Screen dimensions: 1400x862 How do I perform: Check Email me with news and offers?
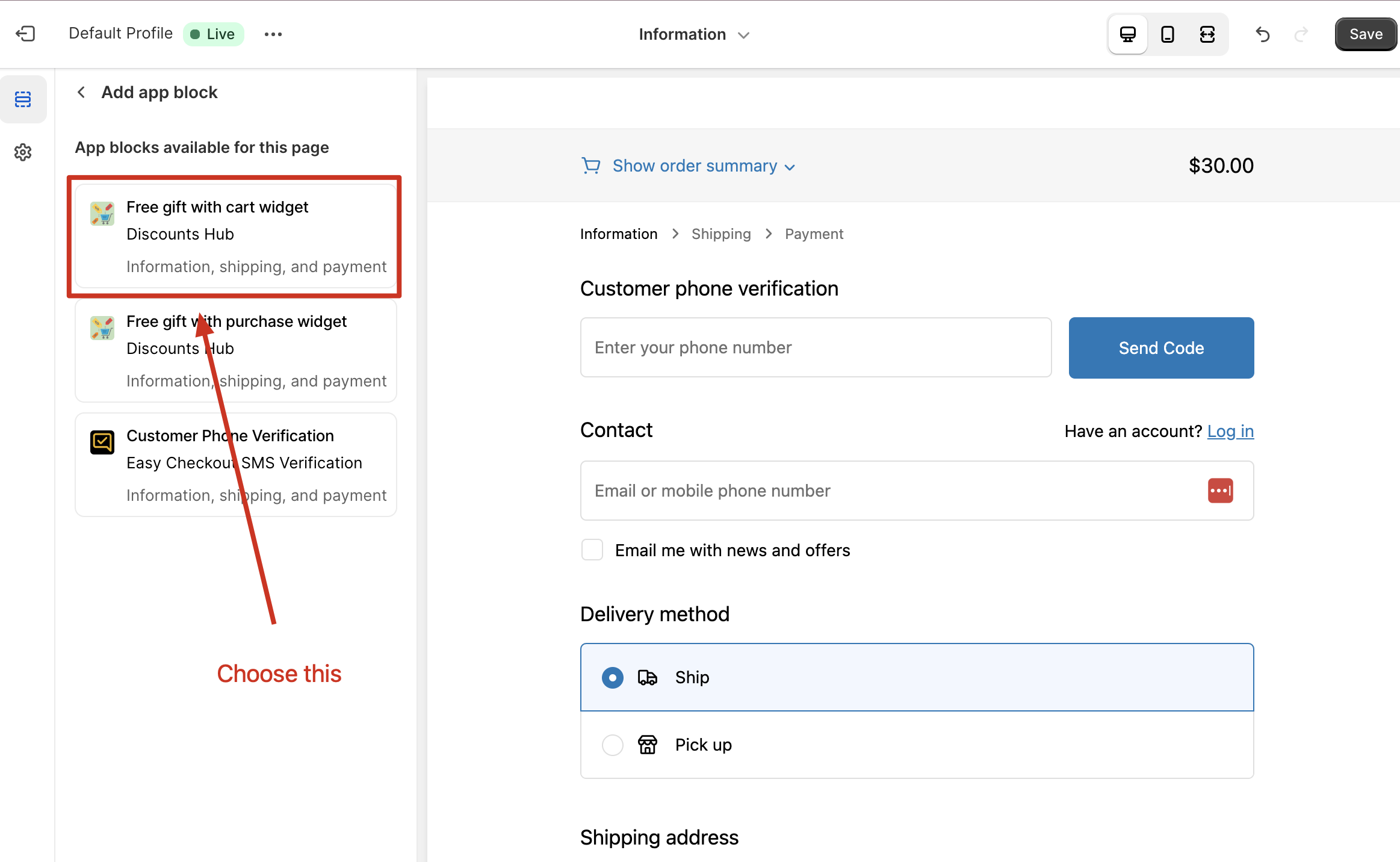(592, 550)
